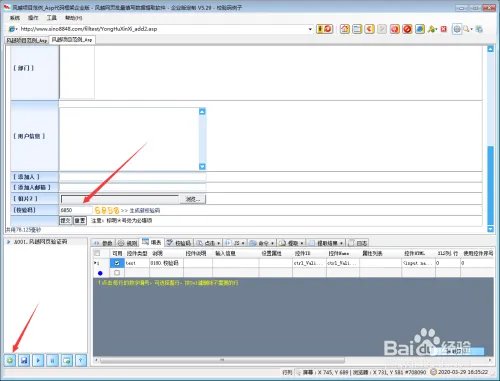The width and height of the screenshot is (500, 381).
Task: Open the 校验码 tab
Action: point(179,243)
